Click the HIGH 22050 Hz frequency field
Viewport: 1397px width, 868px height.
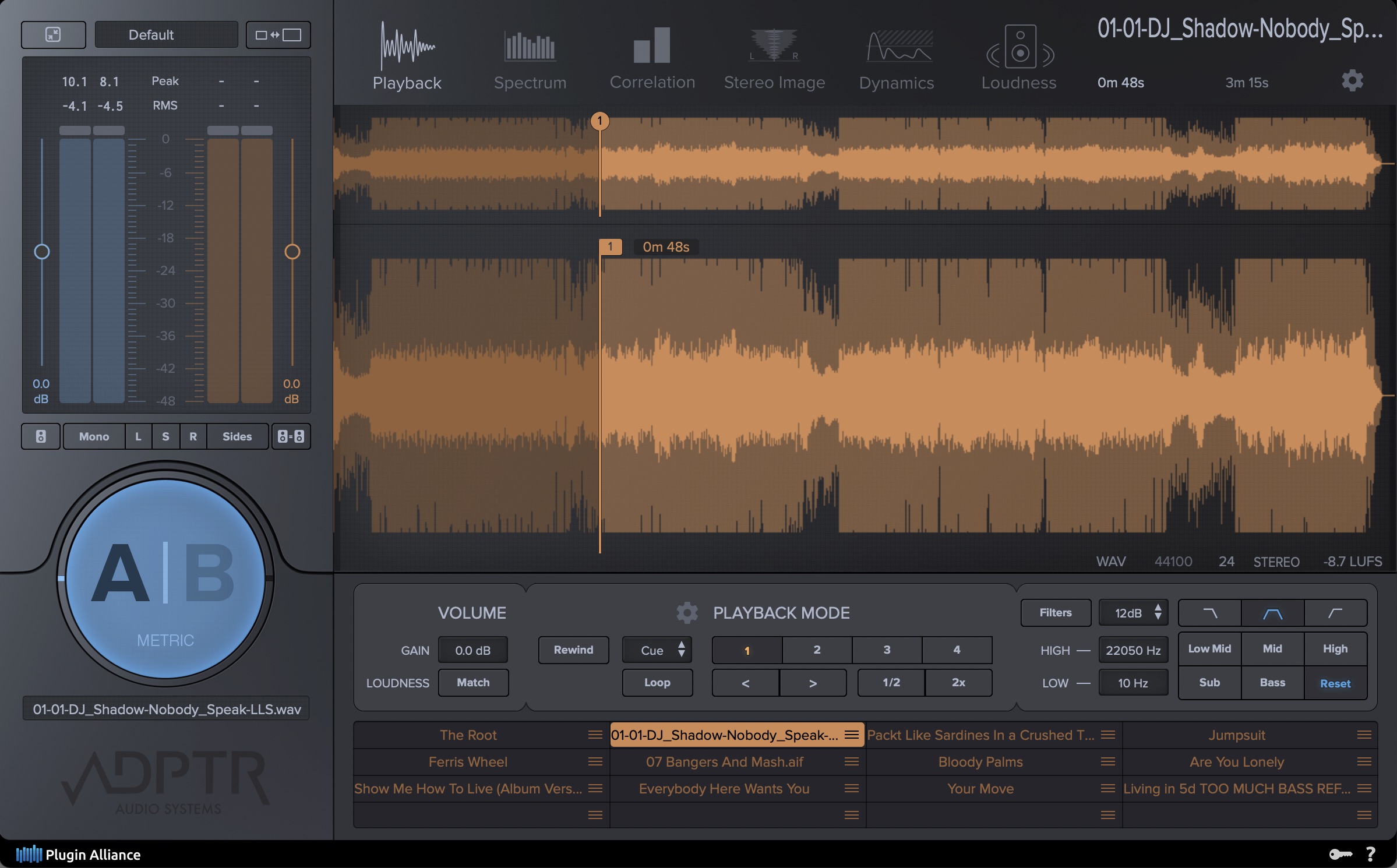point(1133,650)
